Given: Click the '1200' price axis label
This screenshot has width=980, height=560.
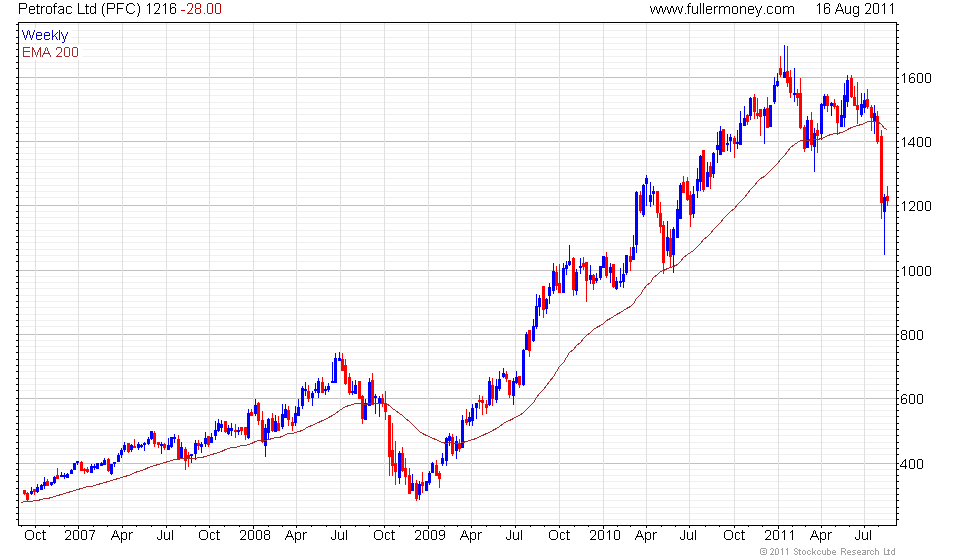Looking at the screenshot, I should pyautogui.click(x=916, y=206).
